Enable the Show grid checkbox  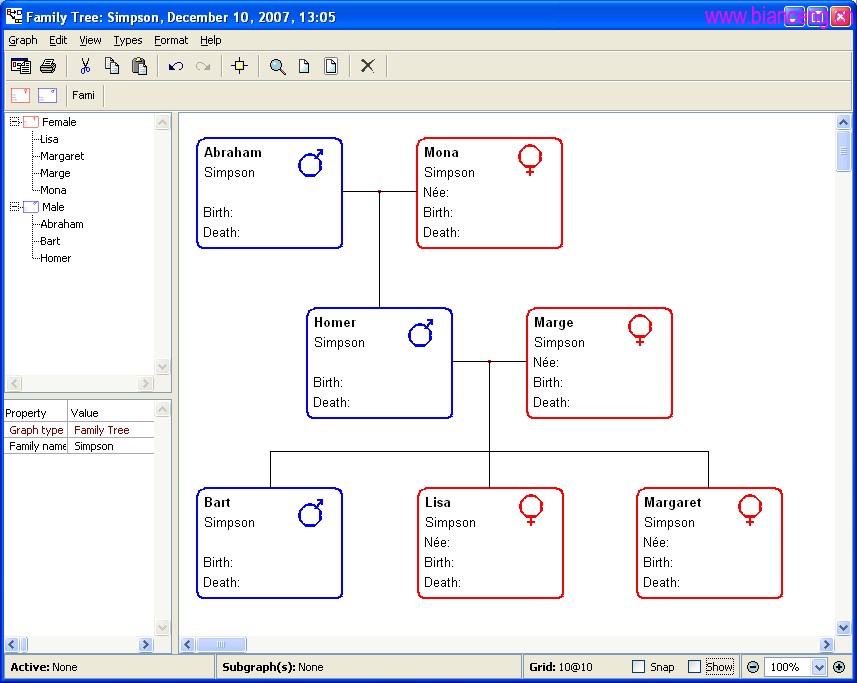click(x=694, y=667)
